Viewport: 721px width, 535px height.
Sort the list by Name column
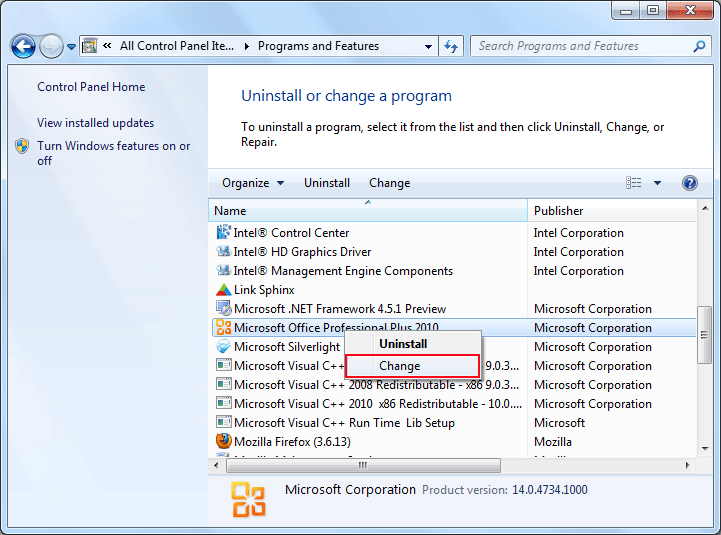pyautogui.click(x=368, y=211)
